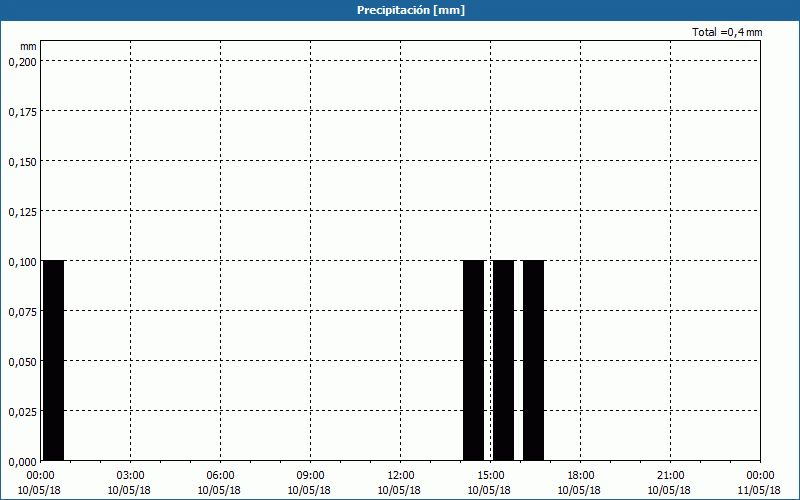Click the 0,125 y-axis label
Image resolution: width=800 pixels, height=500 pixels.
tap(22, 212)
